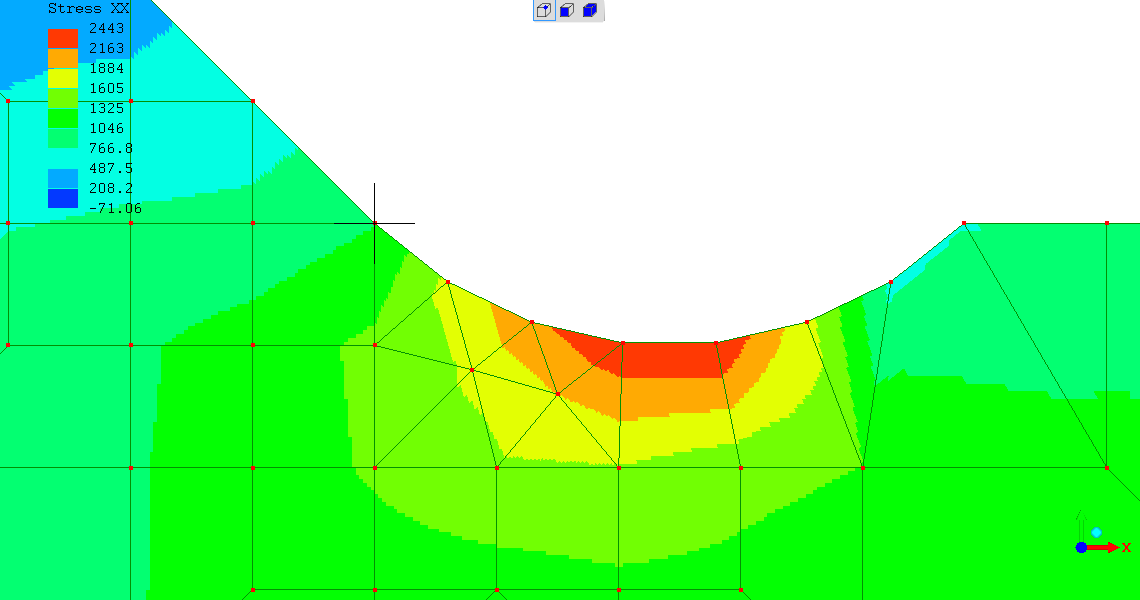The height and width of the screenshot is (600, 1140).
Task: Click the cyan dot beside the axis triad
Action: pos(1097,532)
